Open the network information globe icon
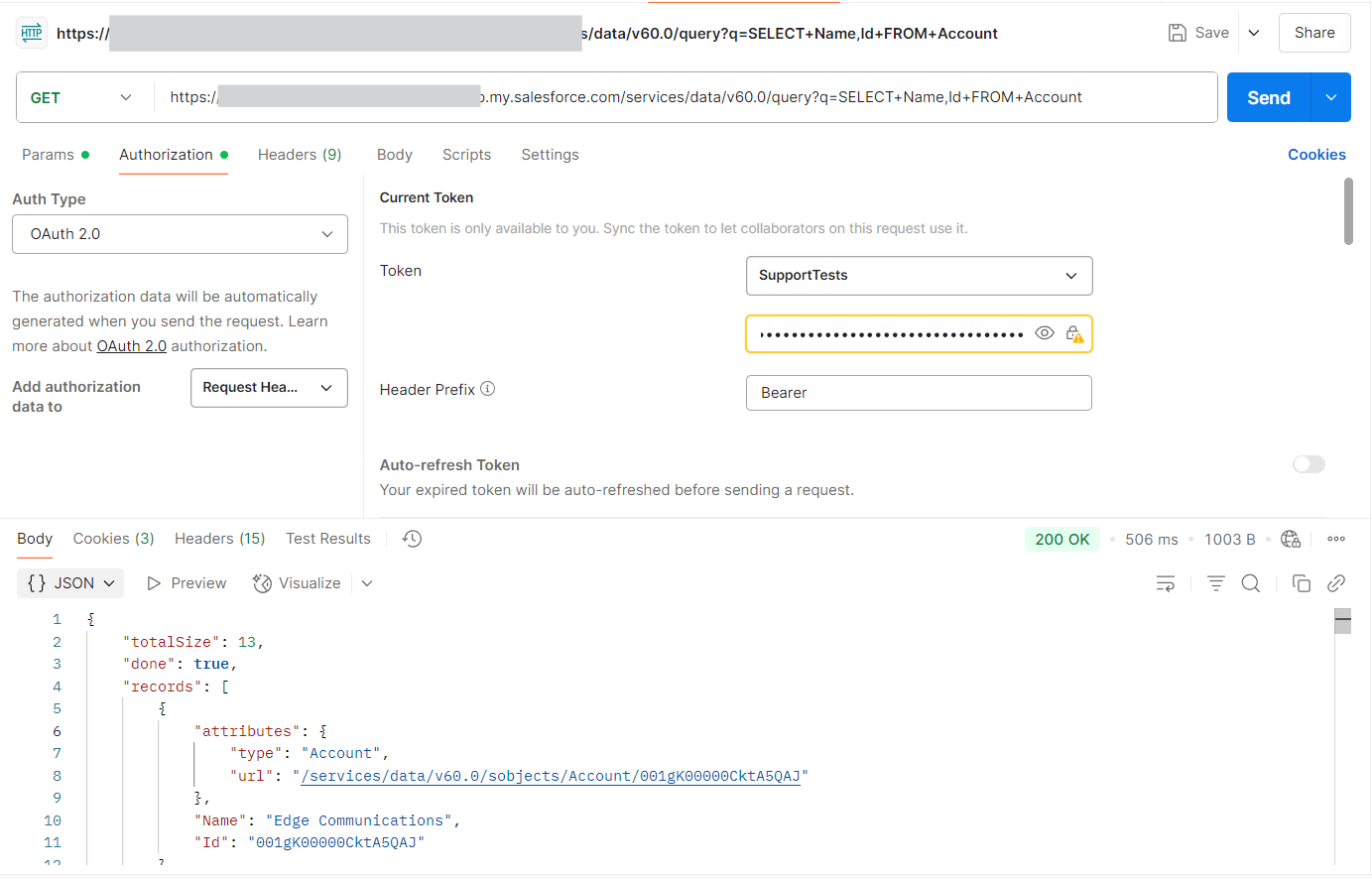The image size is (1372, 879). pyautogui.click(x=1291, y=539)
